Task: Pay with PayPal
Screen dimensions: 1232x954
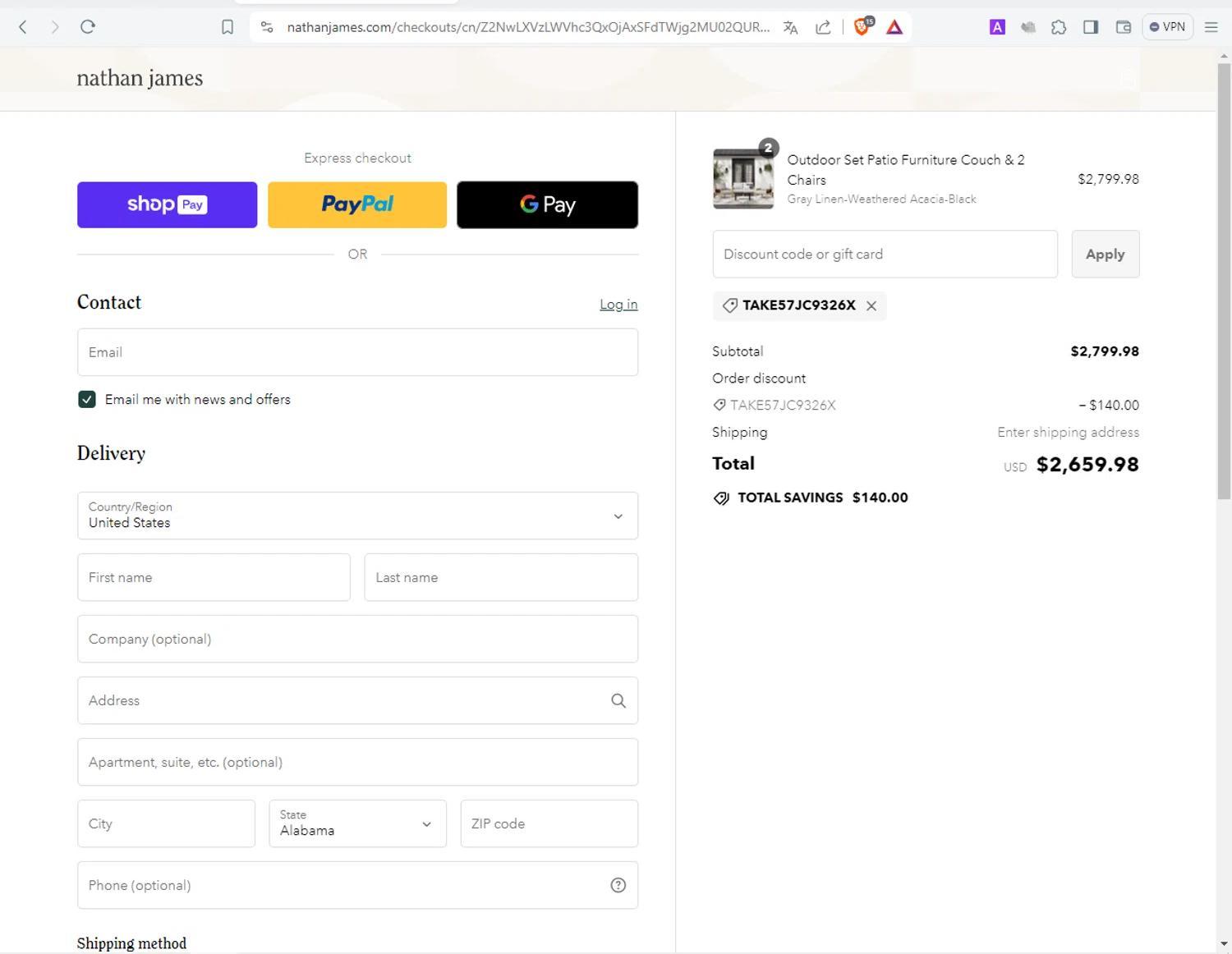Action: point(357,204)
